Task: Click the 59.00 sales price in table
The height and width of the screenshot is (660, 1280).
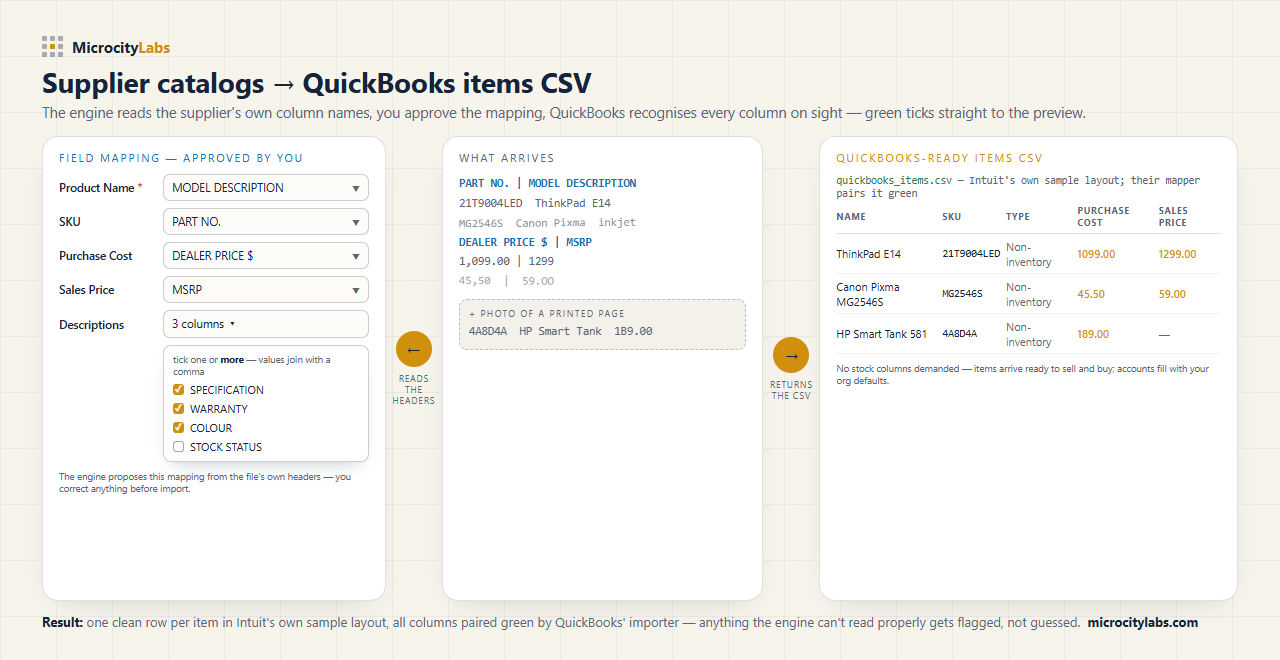Action: (x=1172, y=294)
